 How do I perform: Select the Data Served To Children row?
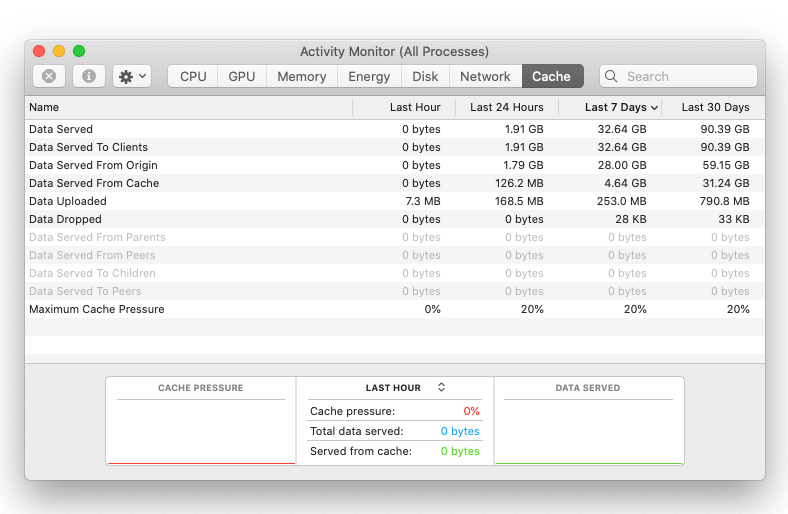pyautogui.click(x=395, y=273)
